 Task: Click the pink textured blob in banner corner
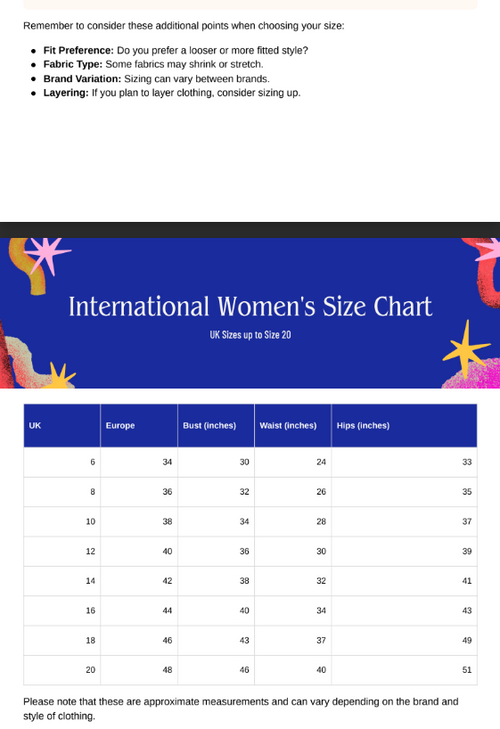coord(472,373)
